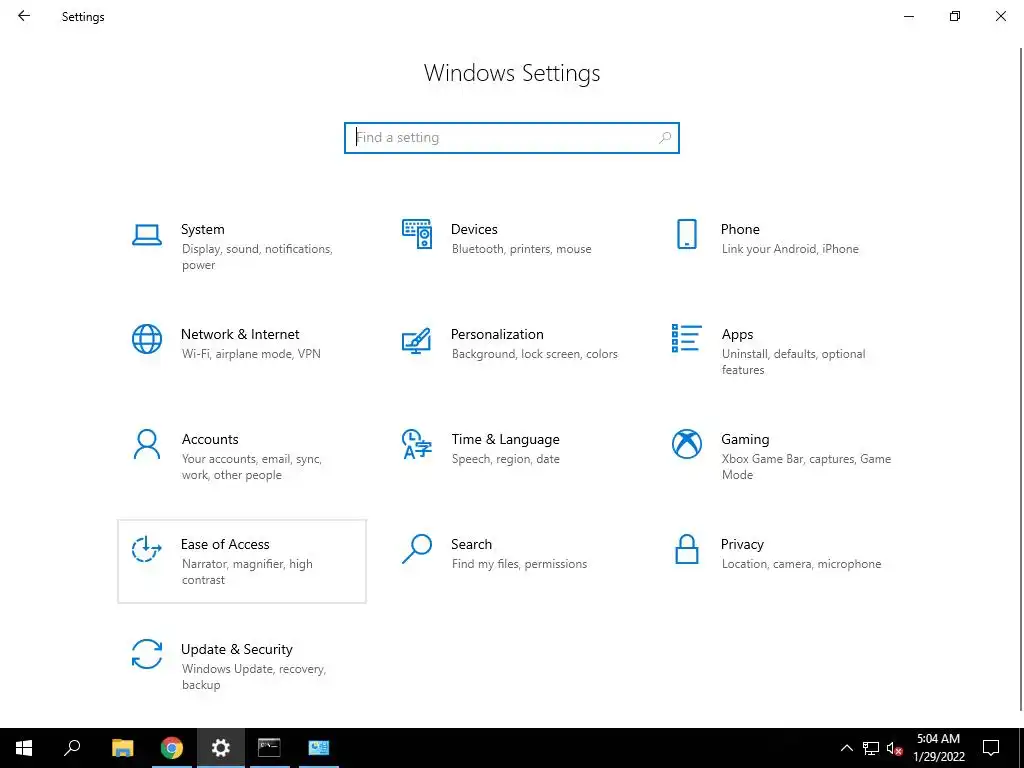This screenshot has width=1024, height=768.
Task: Click "Bluetooth, printers, mouse" description
Action: click(x=521, y=249)
